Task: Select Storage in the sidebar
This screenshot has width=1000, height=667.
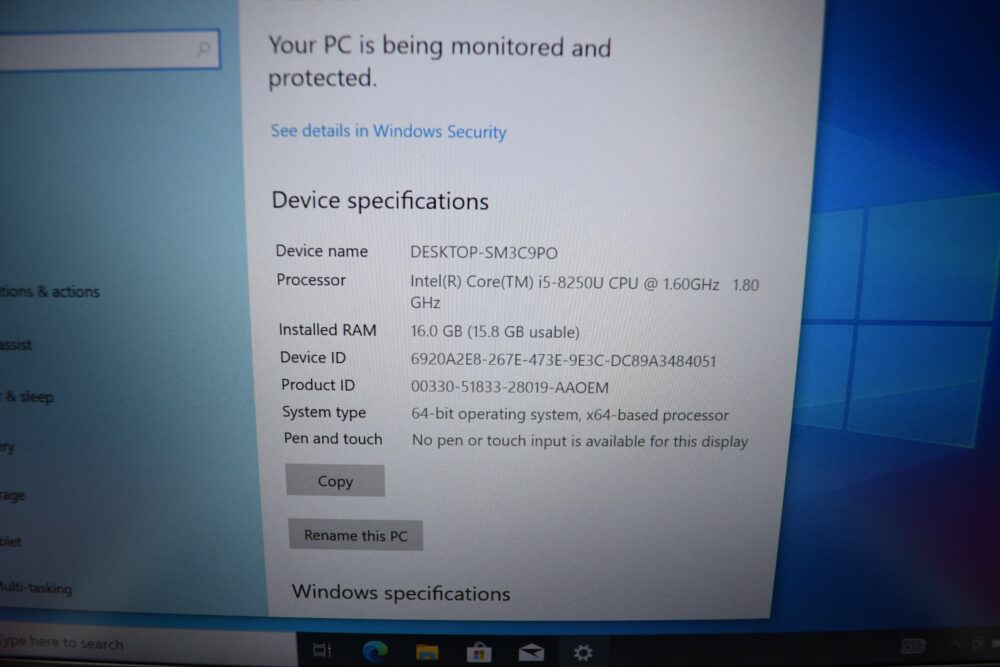Action: (12, 495)
